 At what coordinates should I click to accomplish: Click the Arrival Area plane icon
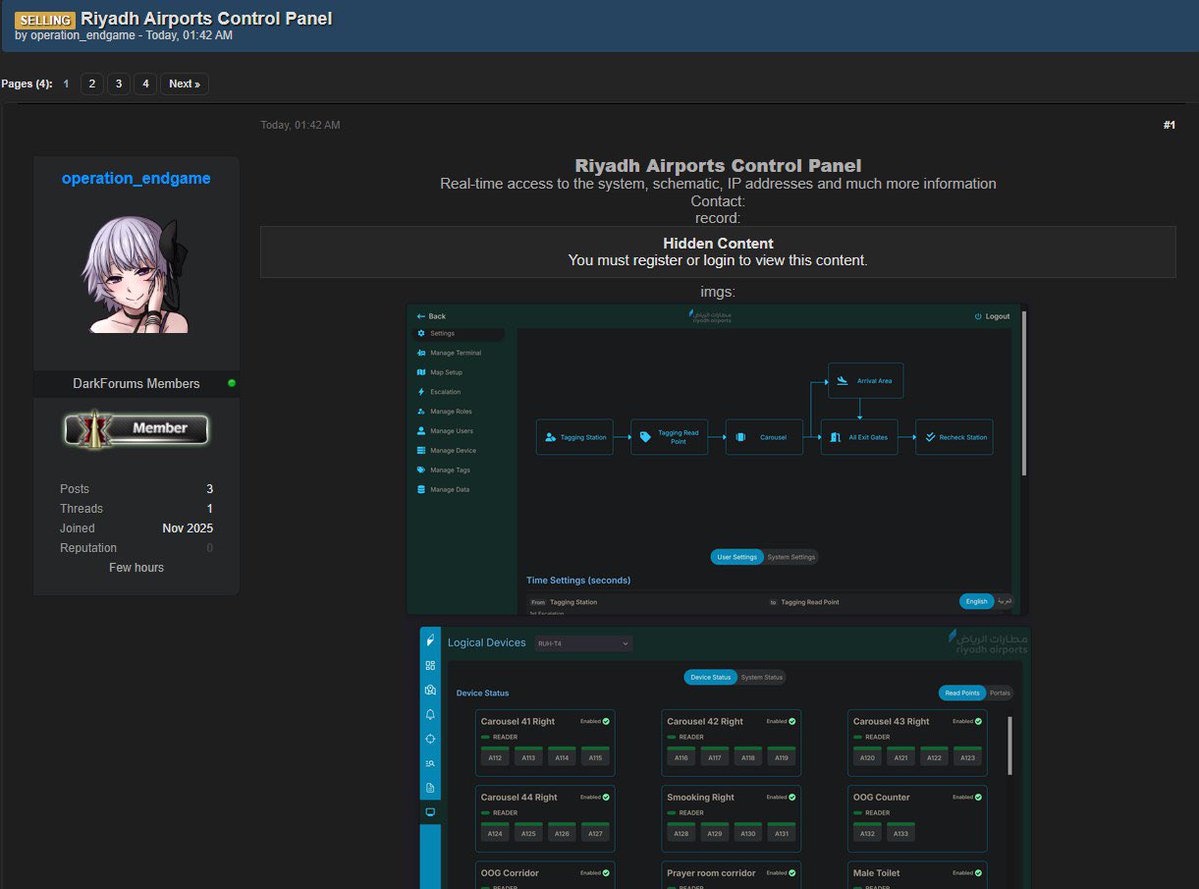click(842, 381)
